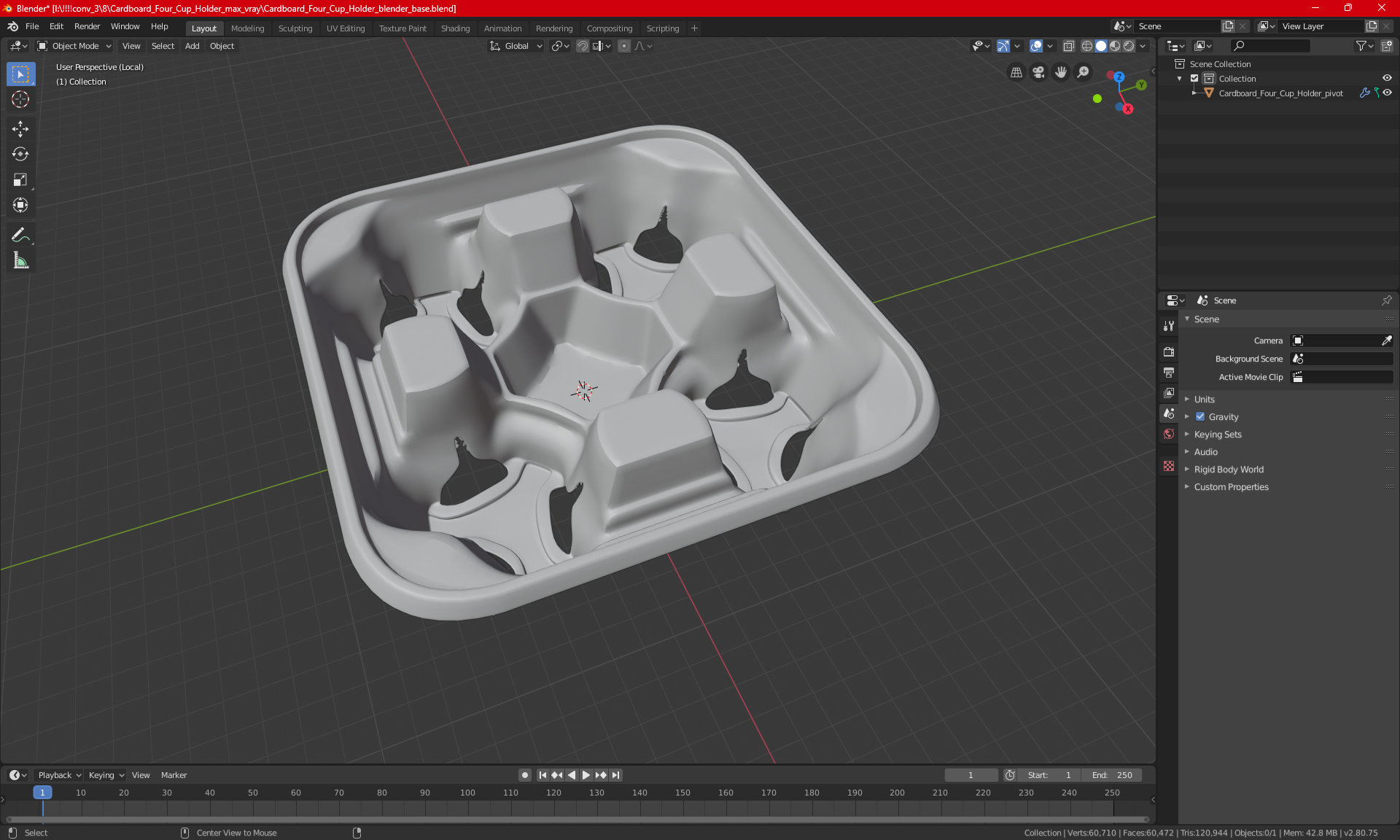Image resolution: width=1400 pixels, height=840 pixels.
Task: Activate the Transform tool
Action: (x=20, y=205)
